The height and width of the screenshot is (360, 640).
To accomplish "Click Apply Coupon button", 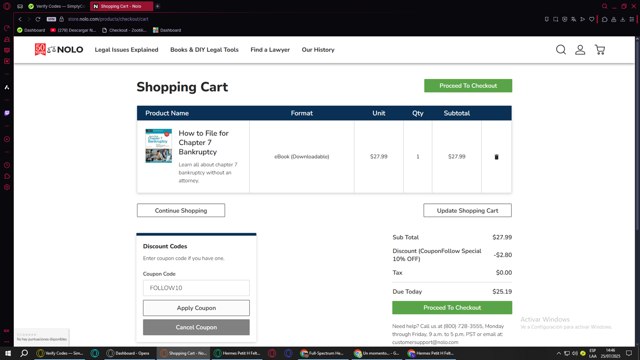I will coord(196,308).
